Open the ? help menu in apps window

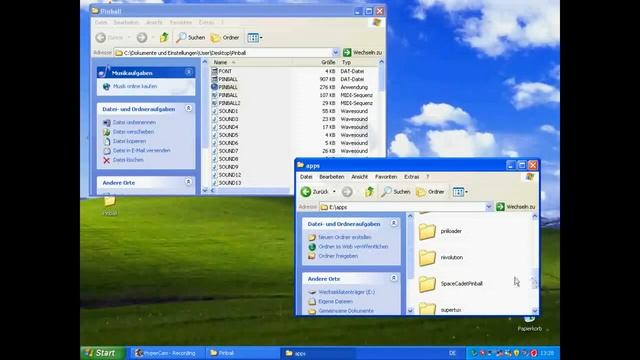coord(428,177)
